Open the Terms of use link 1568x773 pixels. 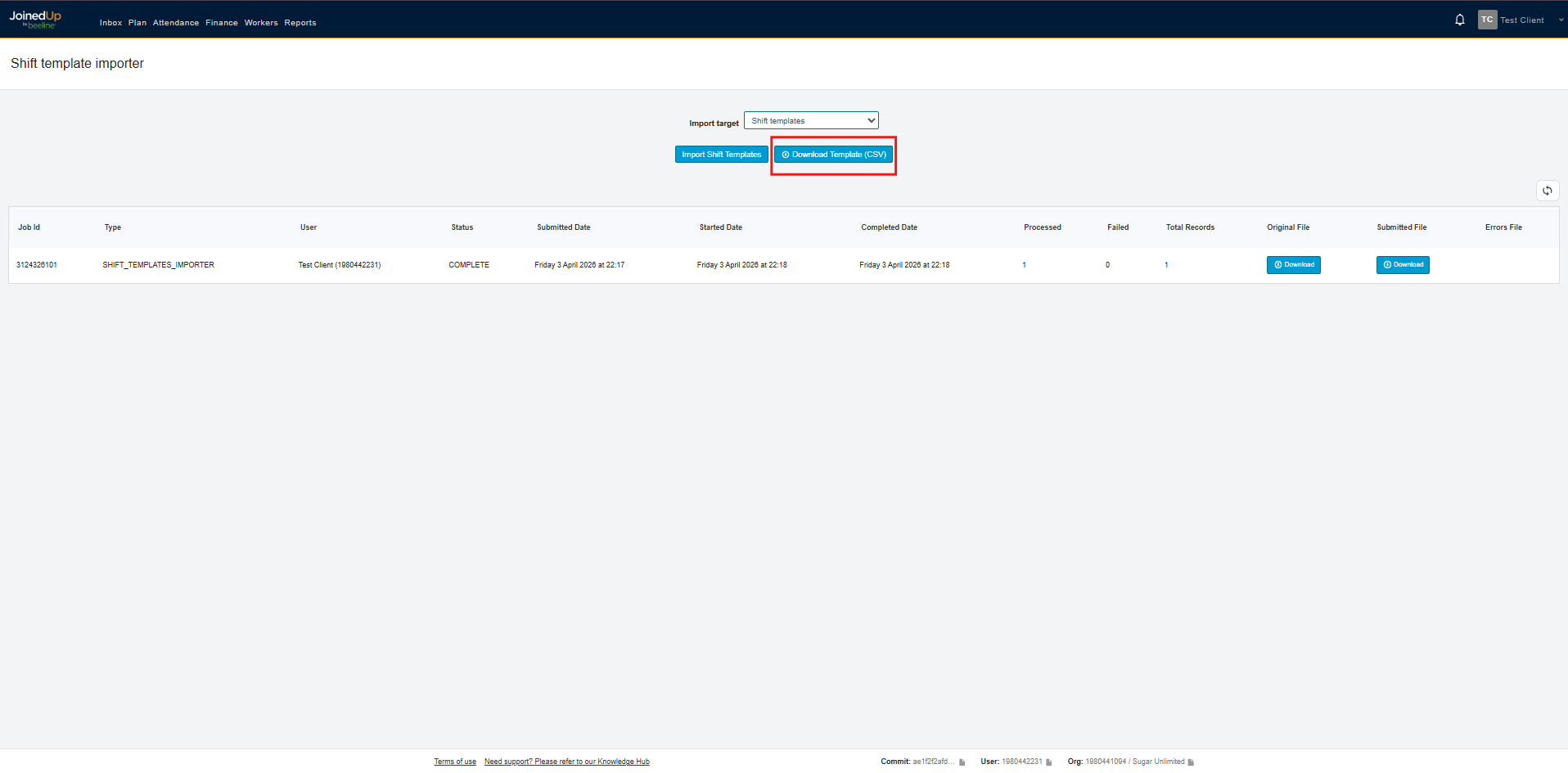click(455, 762)
